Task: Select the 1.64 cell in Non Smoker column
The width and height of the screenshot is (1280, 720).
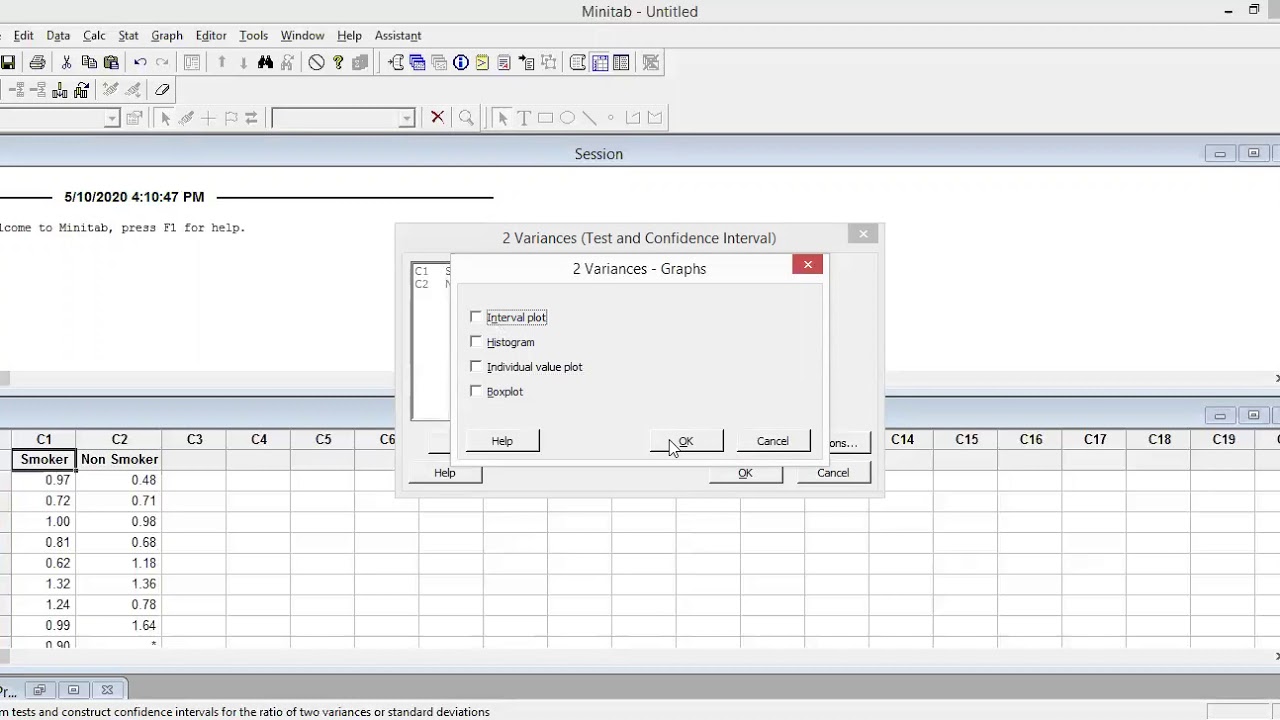Action: [119, 625]
